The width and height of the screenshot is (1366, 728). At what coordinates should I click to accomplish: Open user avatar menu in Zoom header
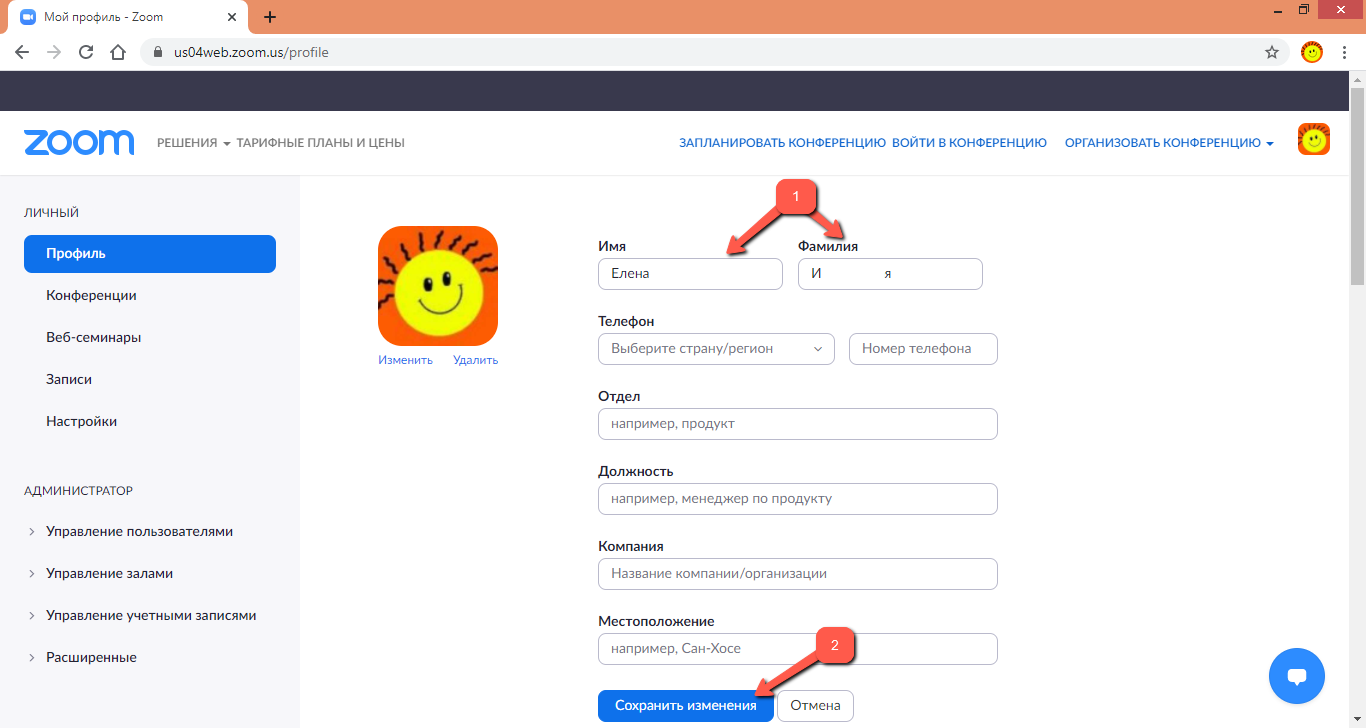[x=1313, y=140]
